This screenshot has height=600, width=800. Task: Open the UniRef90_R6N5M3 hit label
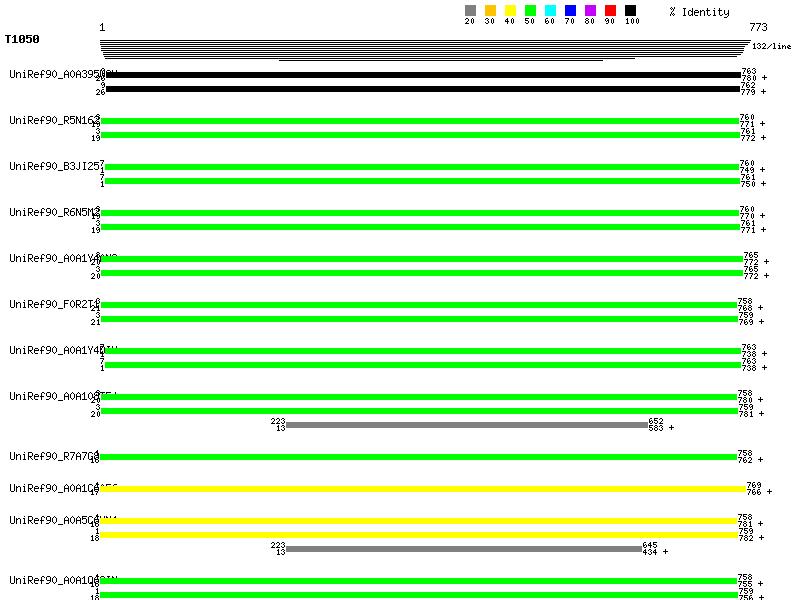54,212
